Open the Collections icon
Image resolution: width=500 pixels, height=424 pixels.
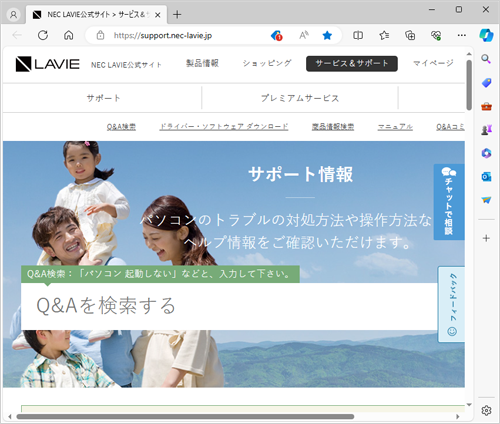tap(410, 35)
